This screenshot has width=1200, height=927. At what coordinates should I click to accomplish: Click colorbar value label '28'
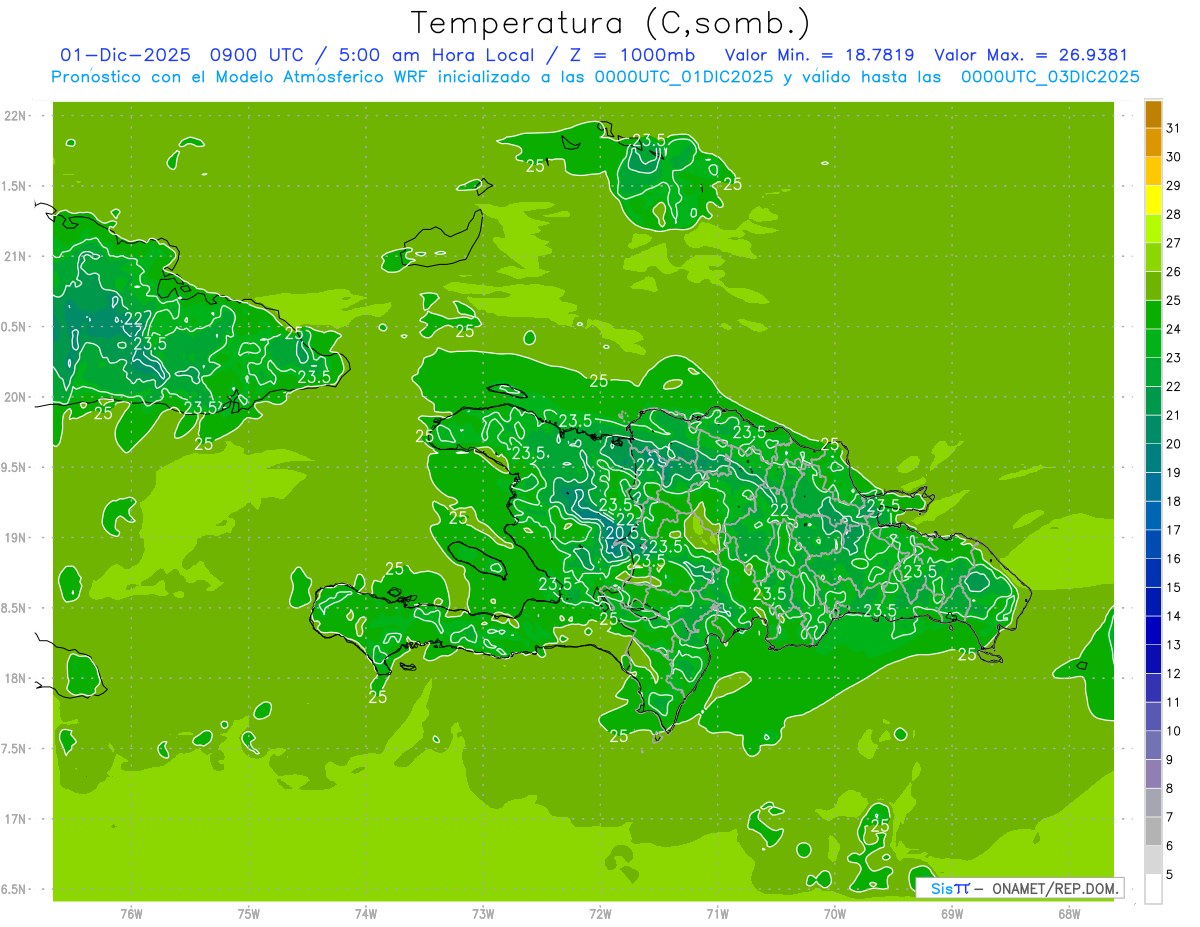click(x=1174, y=214)
